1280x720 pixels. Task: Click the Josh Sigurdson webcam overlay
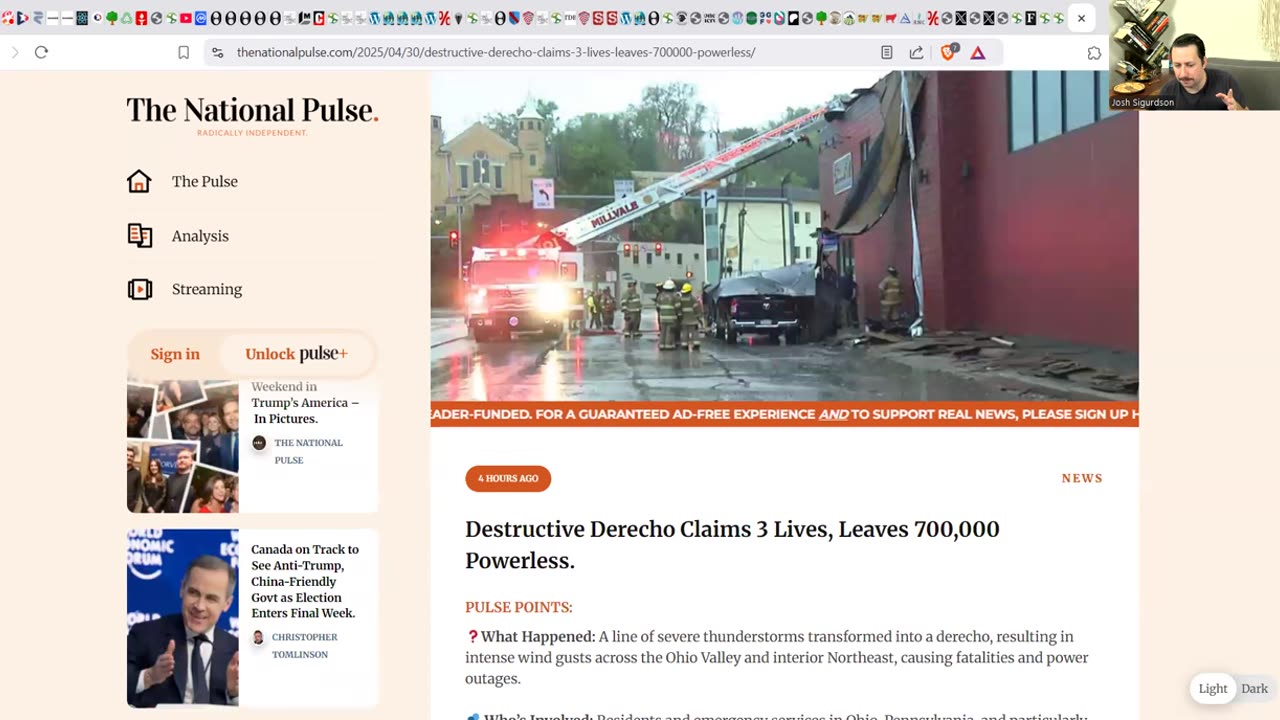point(1194,55)
